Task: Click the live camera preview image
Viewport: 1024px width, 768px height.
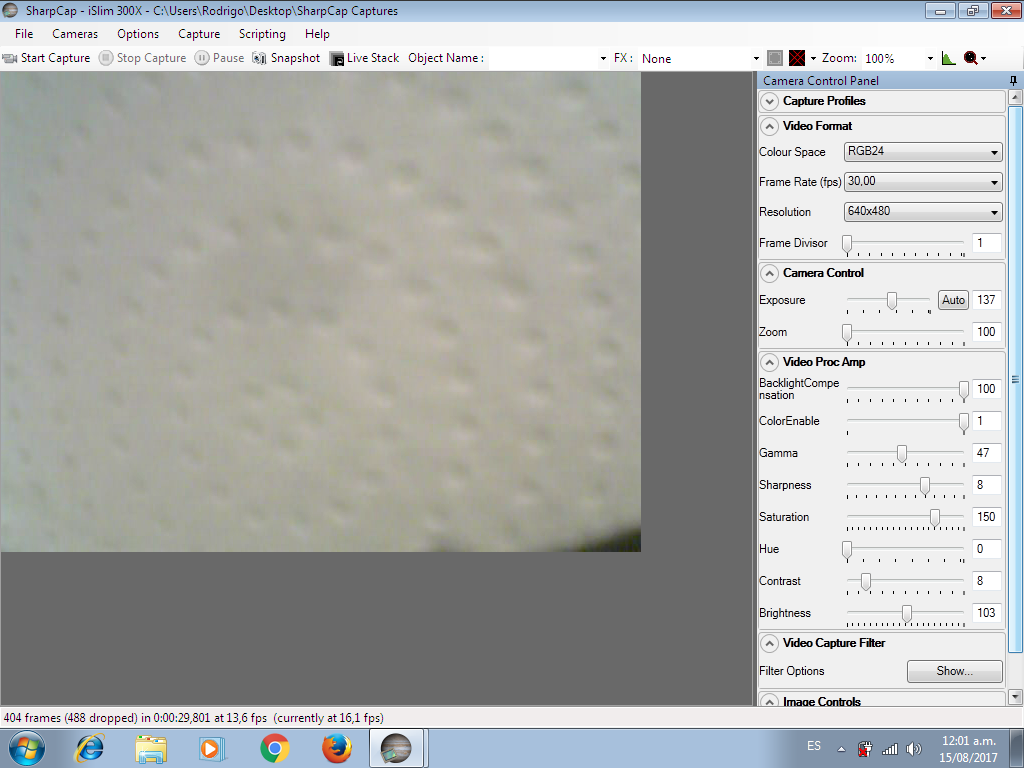Action: (x=321, y=312)
